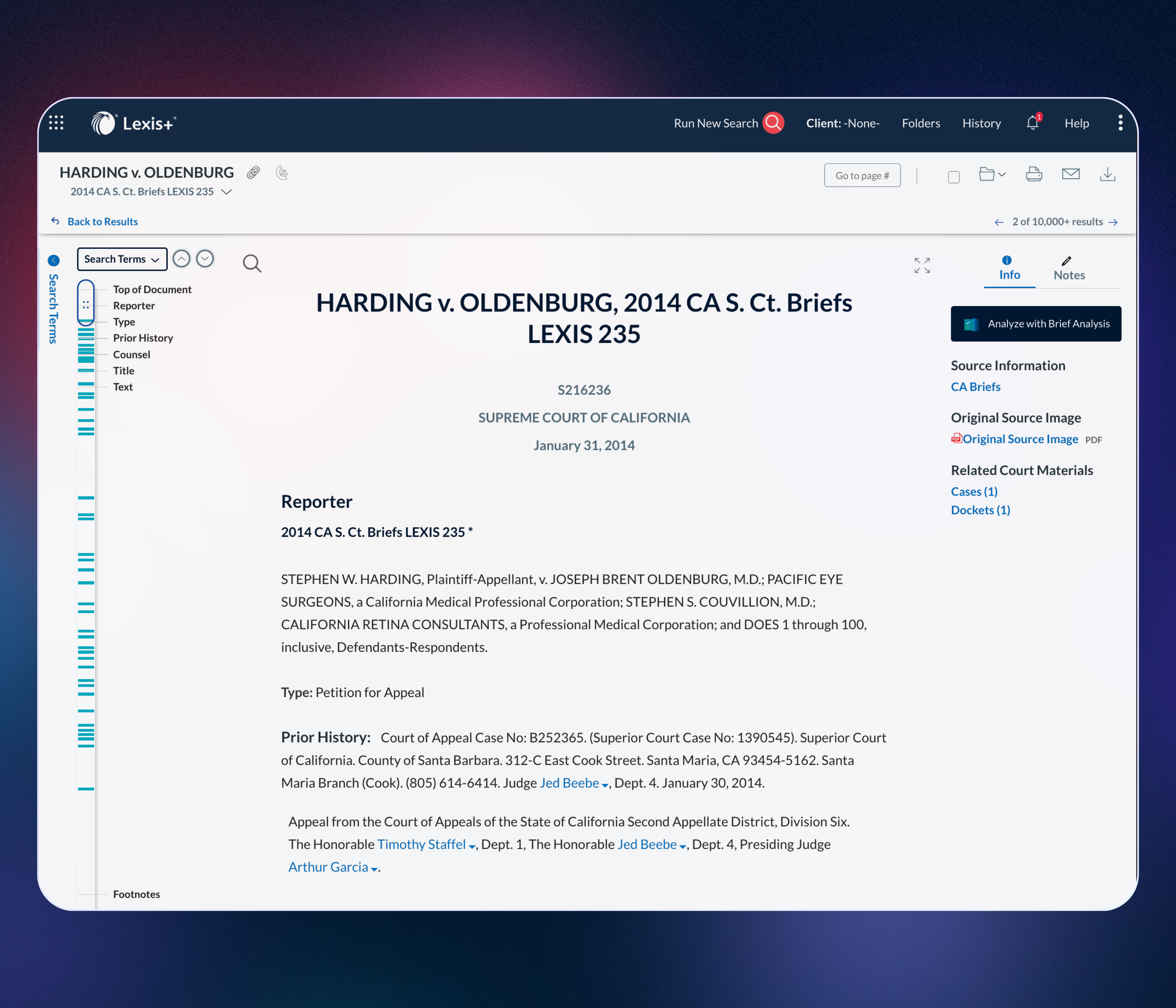The width and height of the screenshot is (1176, 1008).
Task: Open Arthur Garcia profile dropdown arrow
Action: pos(374,870)
